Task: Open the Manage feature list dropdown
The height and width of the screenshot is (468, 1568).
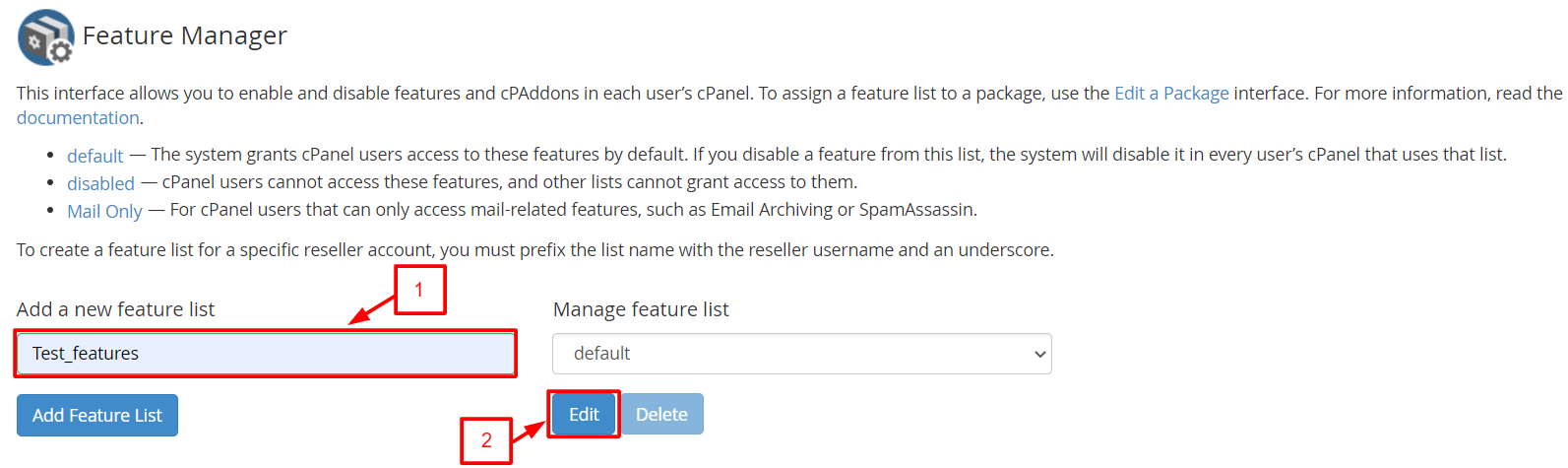Action: [x=801, y=354]
